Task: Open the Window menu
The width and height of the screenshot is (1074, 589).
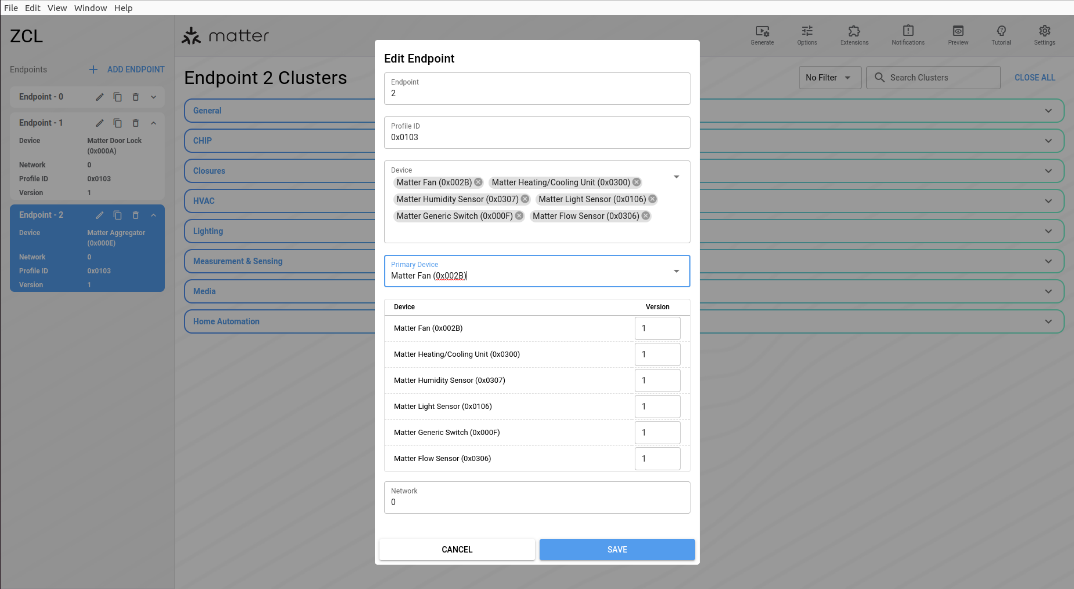Action: pos(90,7)
